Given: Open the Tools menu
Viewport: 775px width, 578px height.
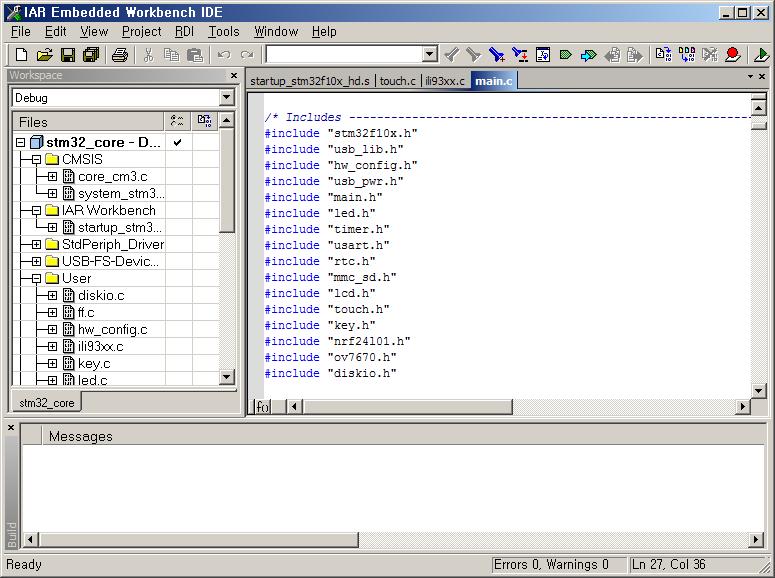Looking at the screenshot, I should point(223,32).
